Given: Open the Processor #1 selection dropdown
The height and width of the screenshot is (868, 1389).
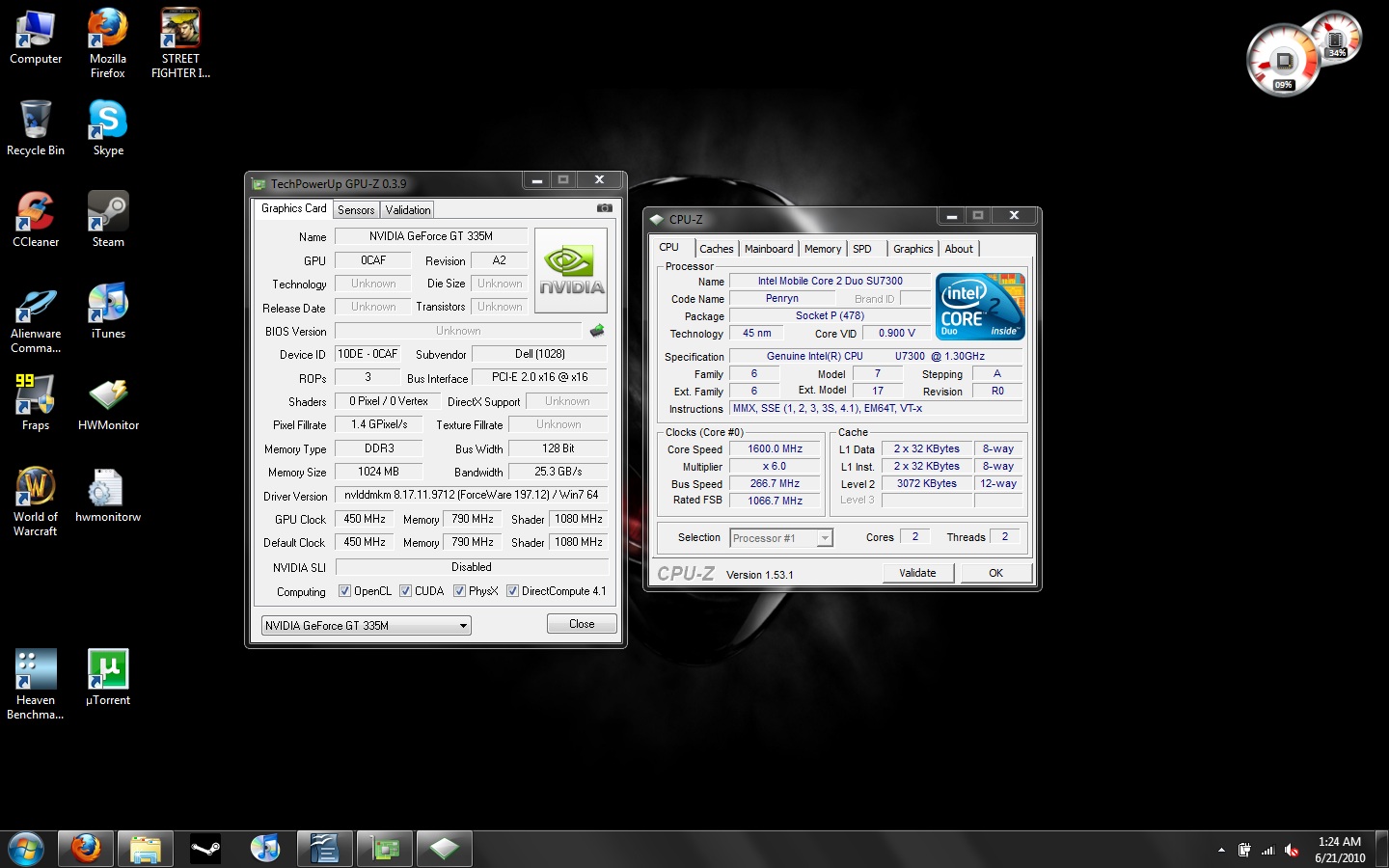Looking at the screenshot, I should pyautogui.click(x=781, y=538).
